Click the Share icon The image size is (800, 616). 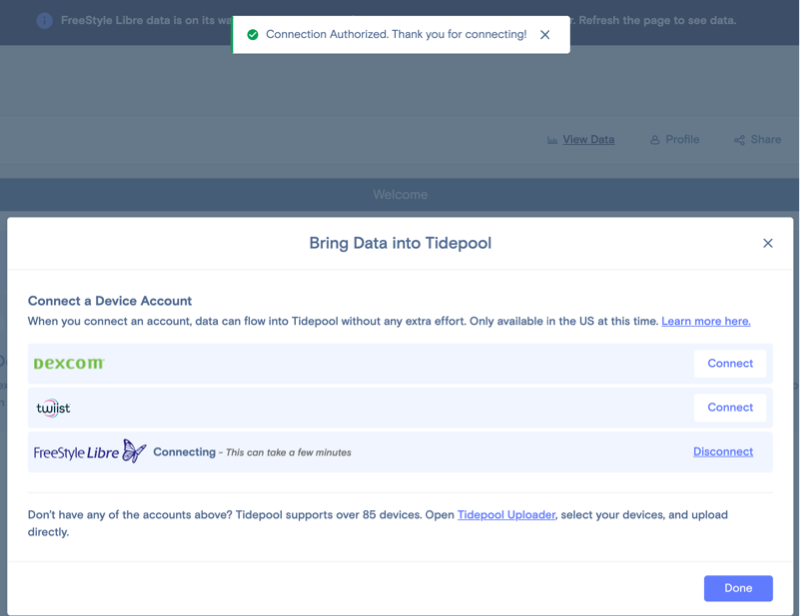(x=739, y=140)
